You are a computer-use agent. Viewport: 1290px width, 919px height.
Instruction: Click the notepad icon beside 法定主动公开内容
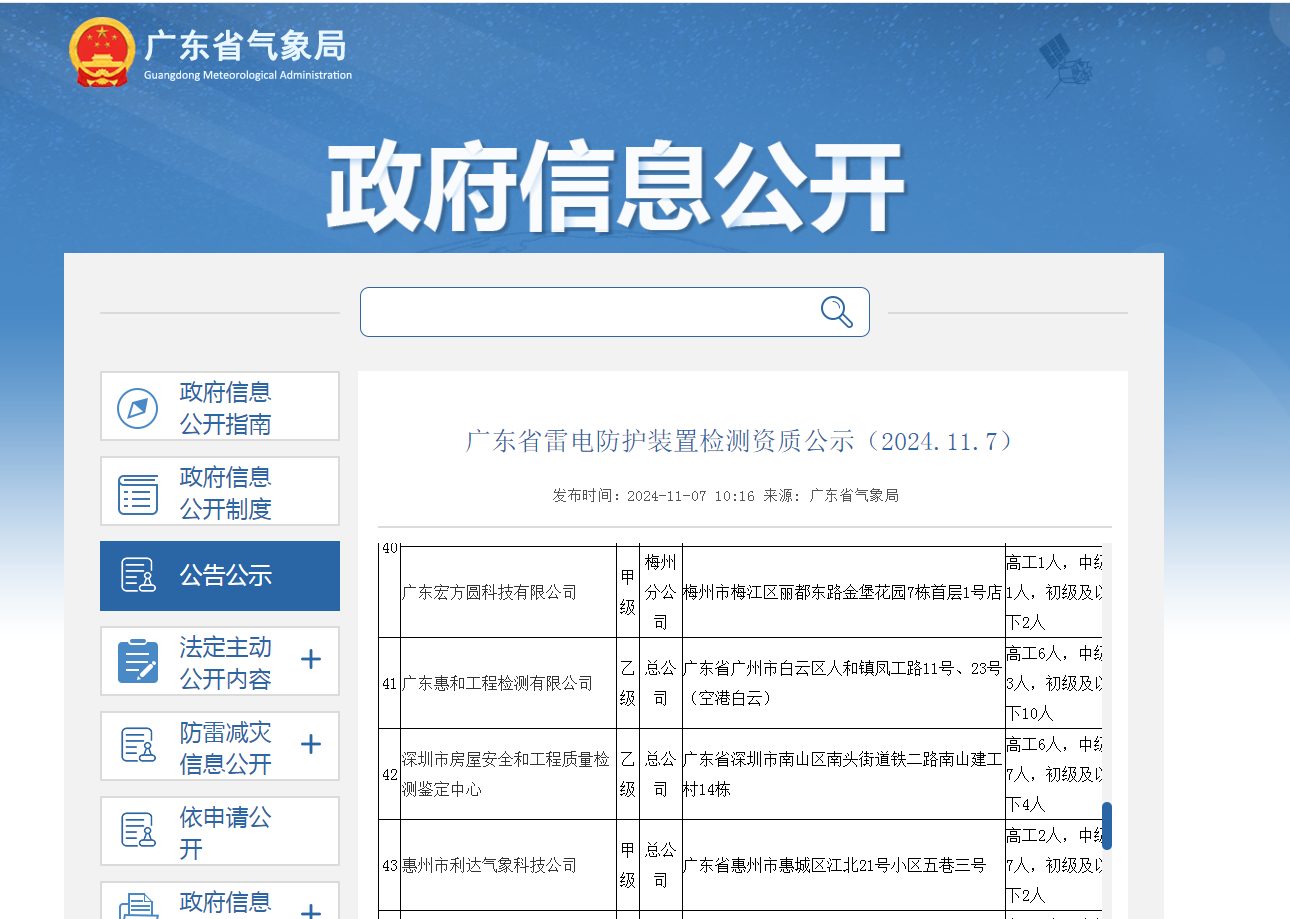138,661
